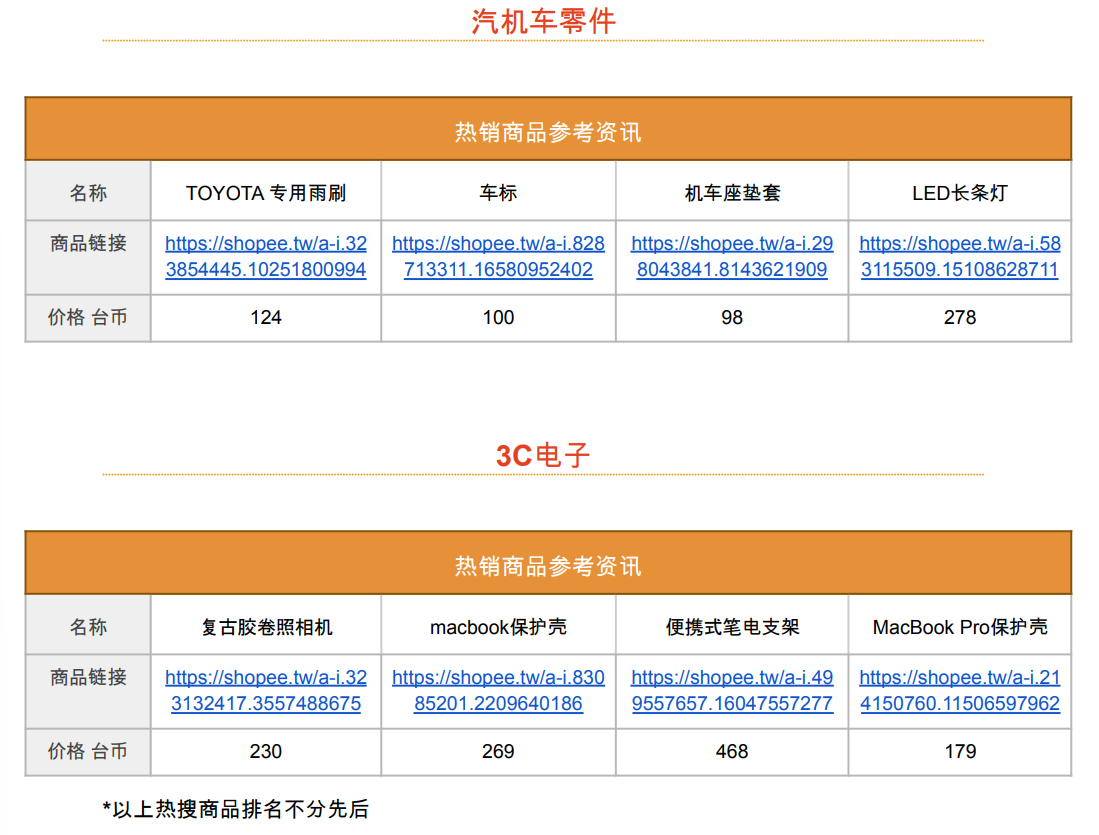Click the MacBook Pro保护壳 name cell
The height and width of the screenshot is (835, 1099).
[x=960, y=627]
